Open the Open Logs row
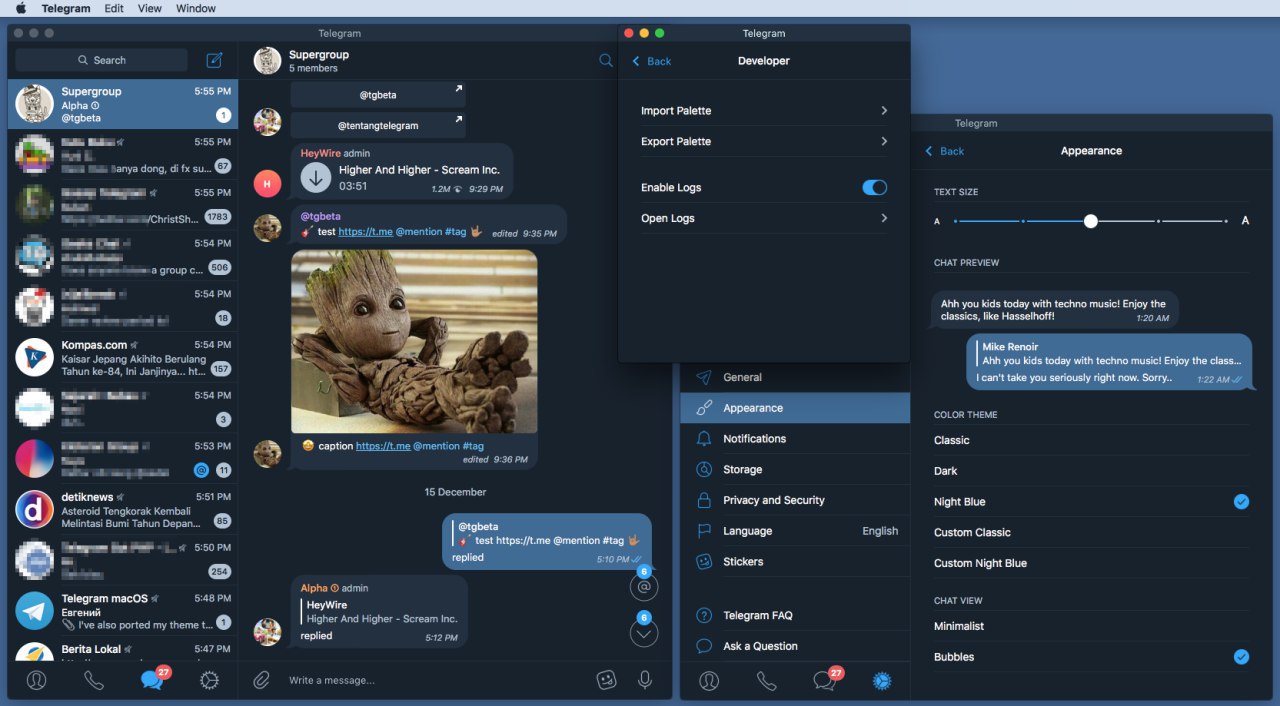The image size is (1280, 706). [764, 218]
